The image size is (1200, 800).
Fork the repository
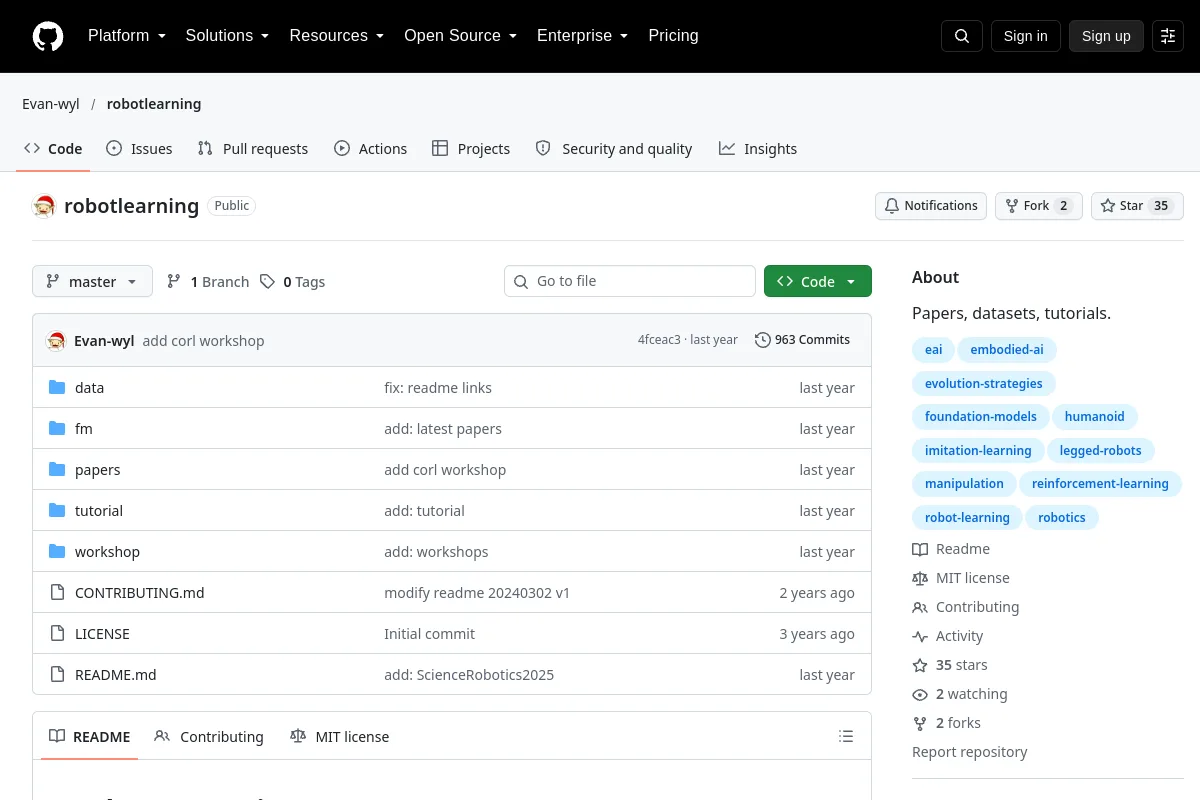[x=1038, y=206]
